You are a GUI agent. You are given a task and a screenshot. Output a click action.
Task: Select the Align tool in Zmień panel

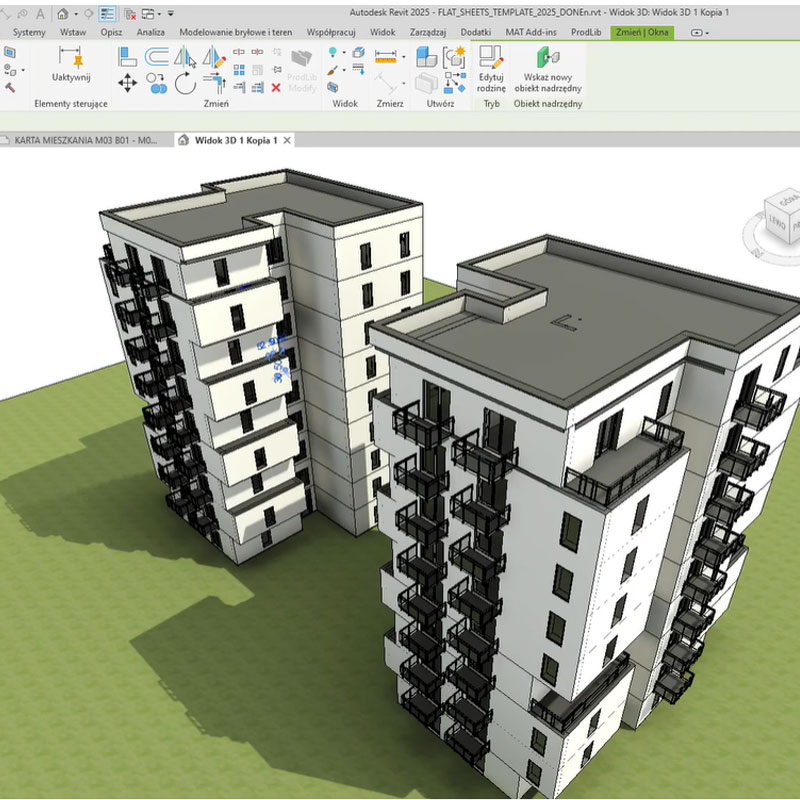[128, 58]
